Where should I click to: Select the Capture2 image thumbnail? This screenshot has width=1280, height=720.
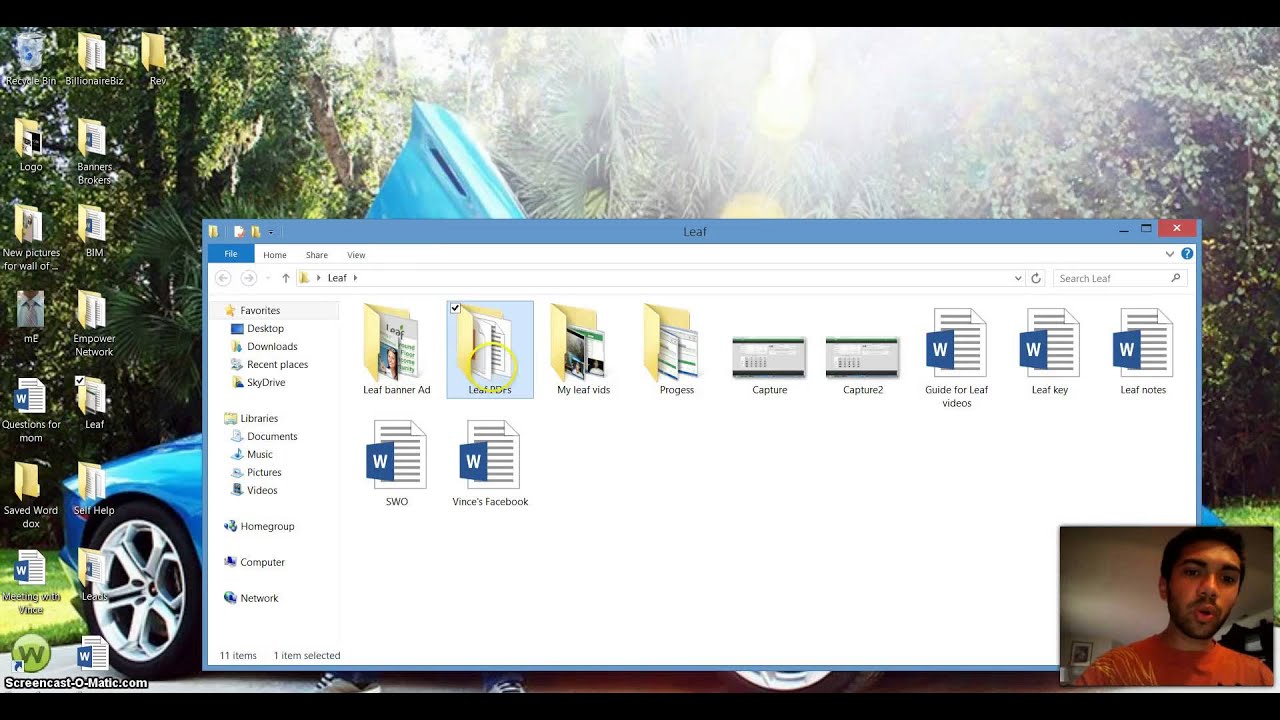[x=863, y=360]
